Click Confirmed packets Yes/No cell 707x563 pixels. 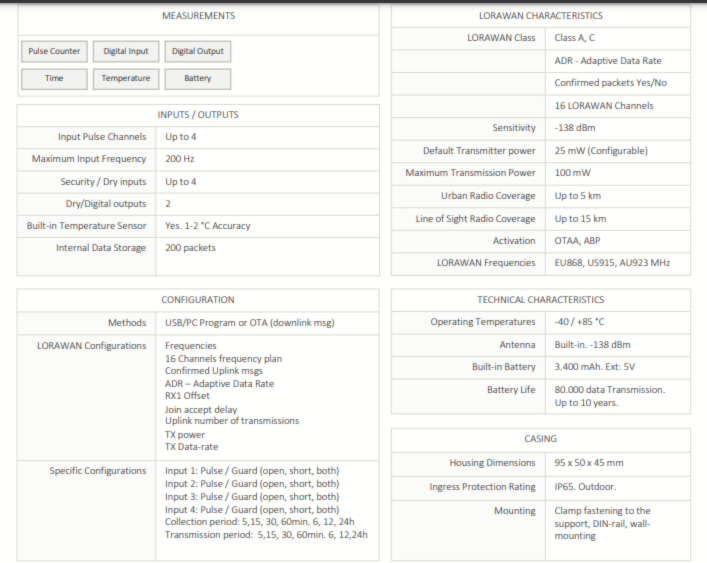click(611, 83)
